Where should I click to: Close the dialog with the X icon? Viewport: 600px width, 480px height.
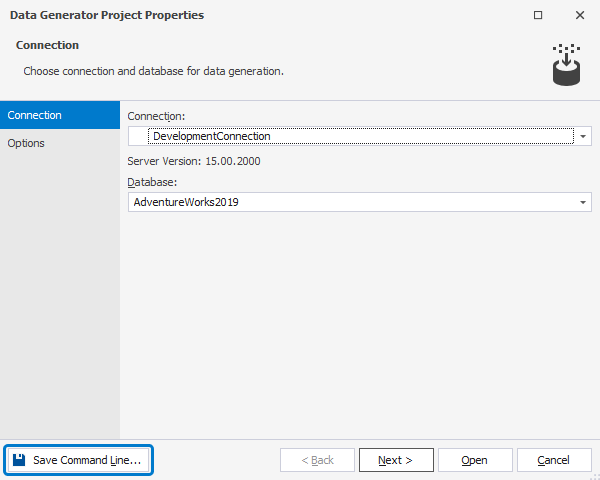click(579, 16)
